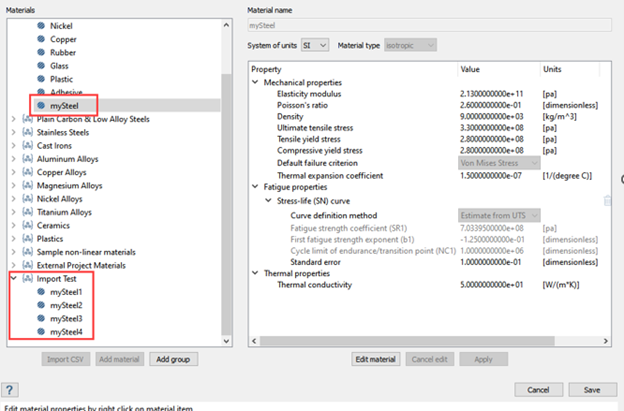Click the Cancel button
624x411 pixels.
tap(537, 390)
